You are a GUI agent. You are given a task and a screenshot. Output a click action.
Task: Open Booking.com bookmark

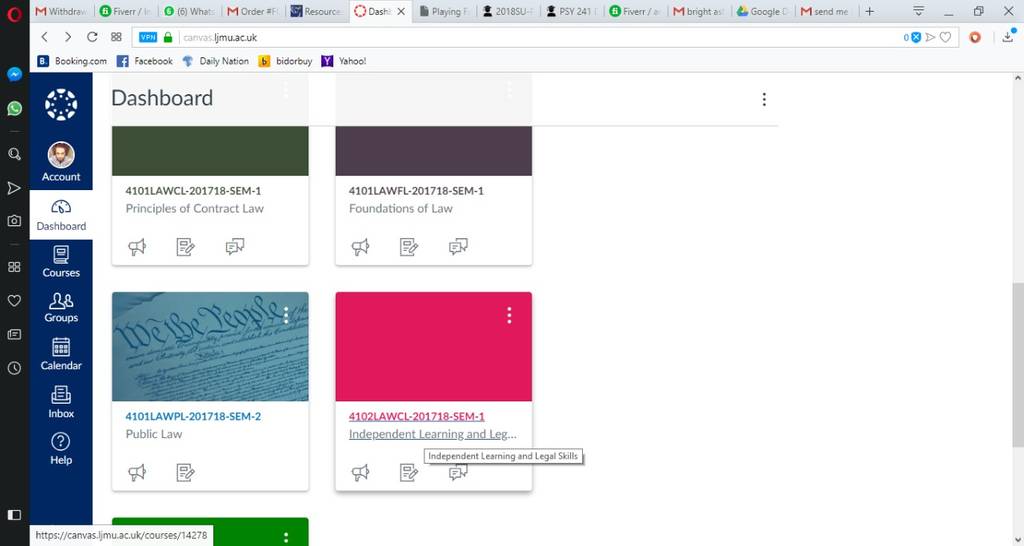click(72, 61)
